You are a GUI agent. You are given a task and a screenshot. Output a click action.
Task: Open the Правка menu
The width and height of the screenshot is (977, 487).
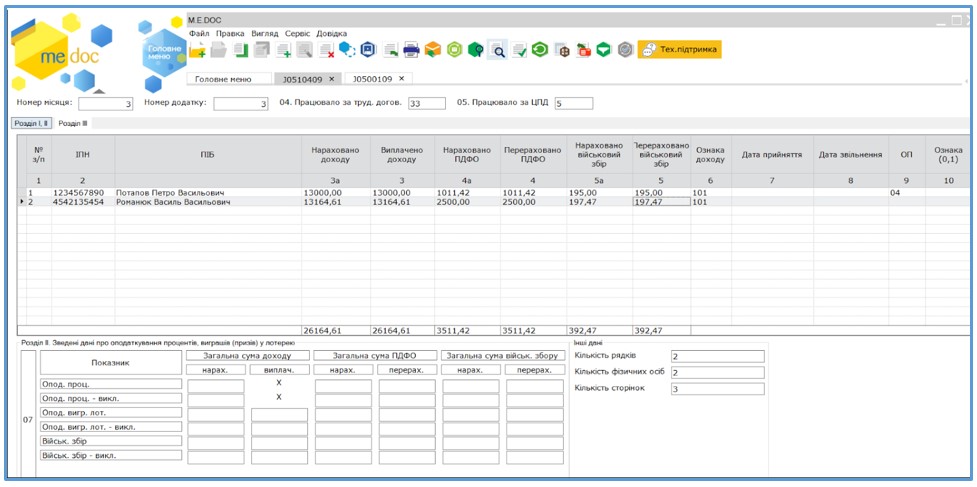(231, 34)
